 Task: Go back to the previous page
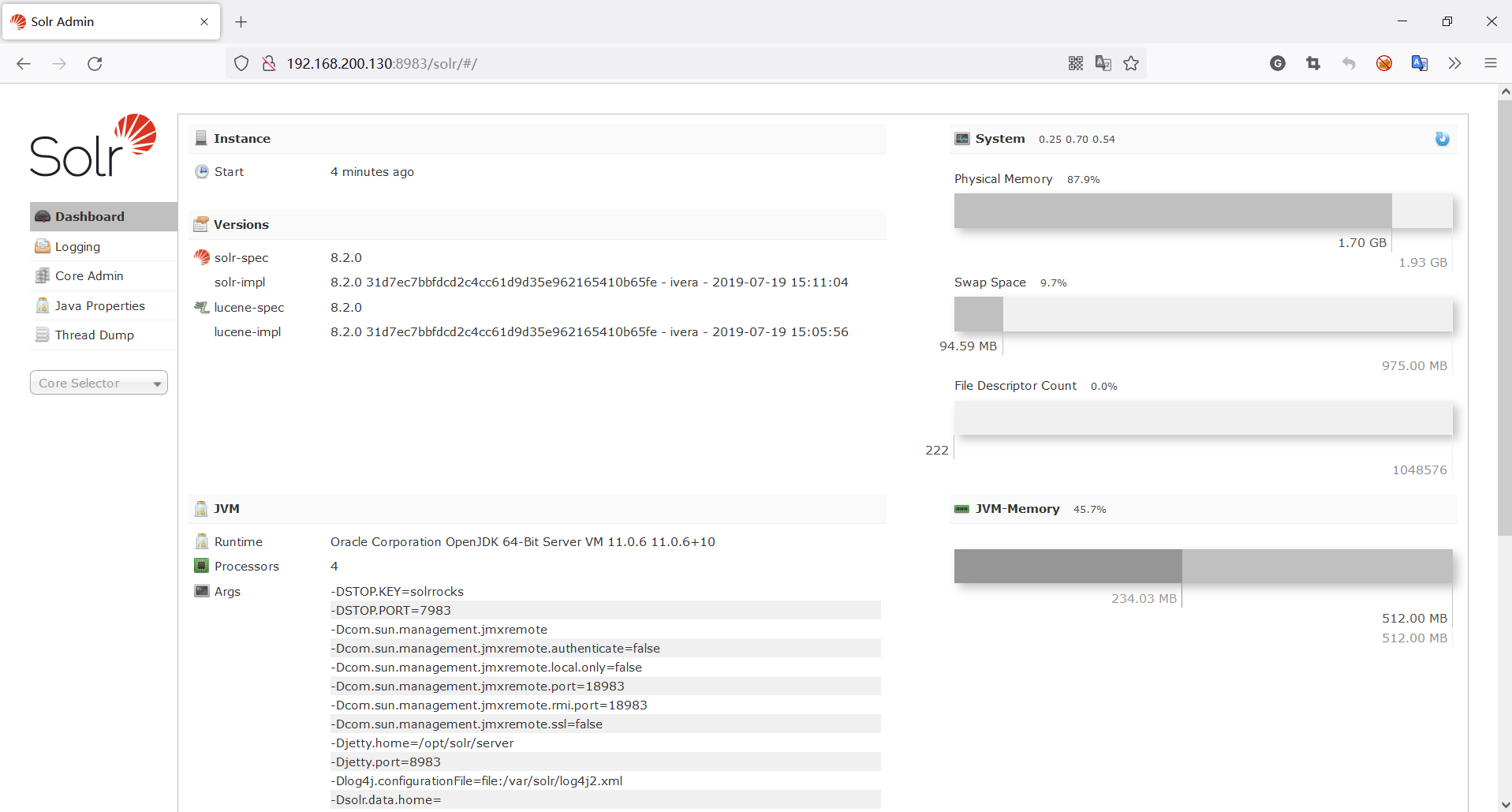click(x=24, y=63)
